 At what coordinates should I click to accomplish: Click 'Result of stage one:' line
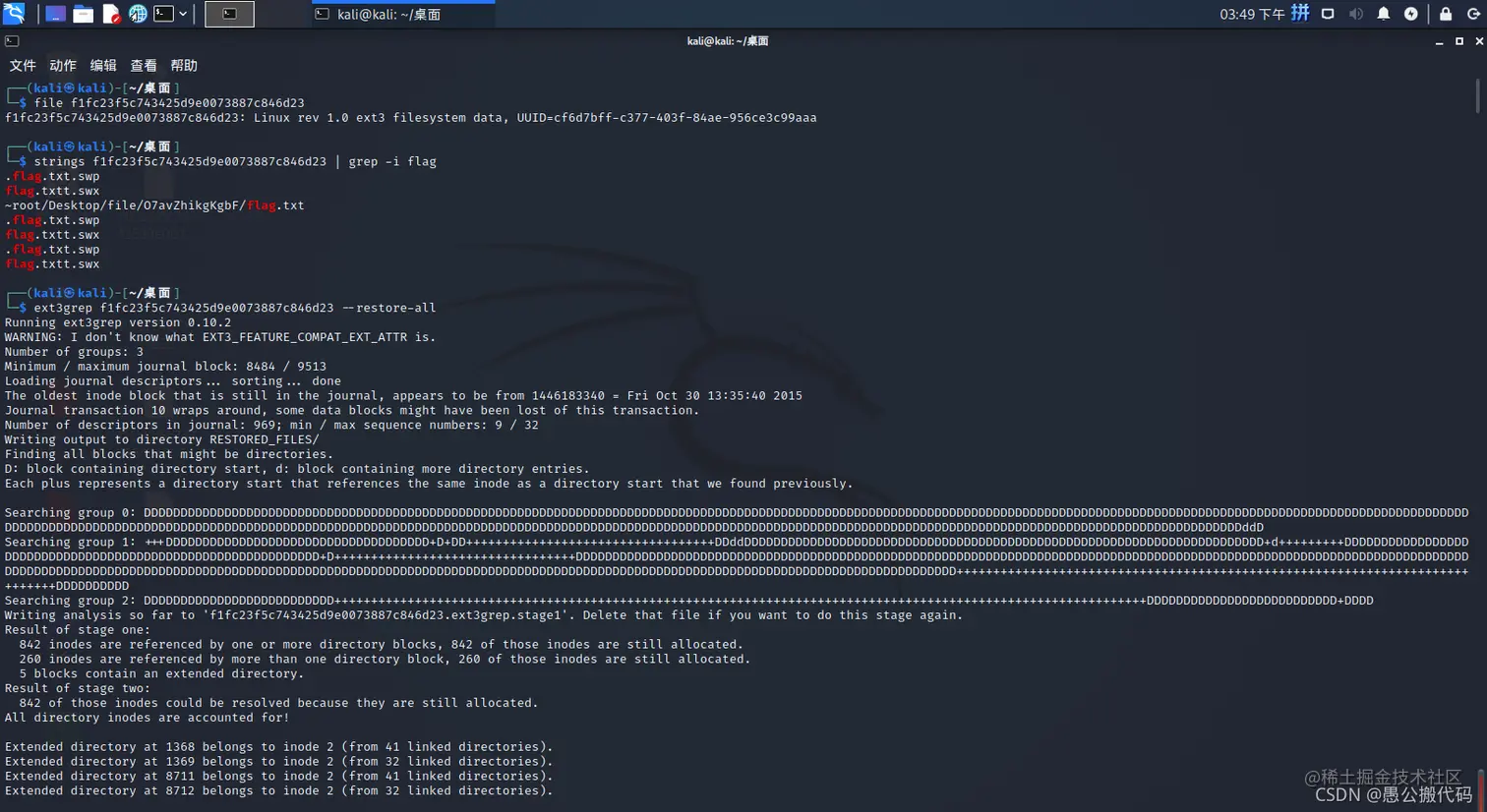(x=78, y=630)
